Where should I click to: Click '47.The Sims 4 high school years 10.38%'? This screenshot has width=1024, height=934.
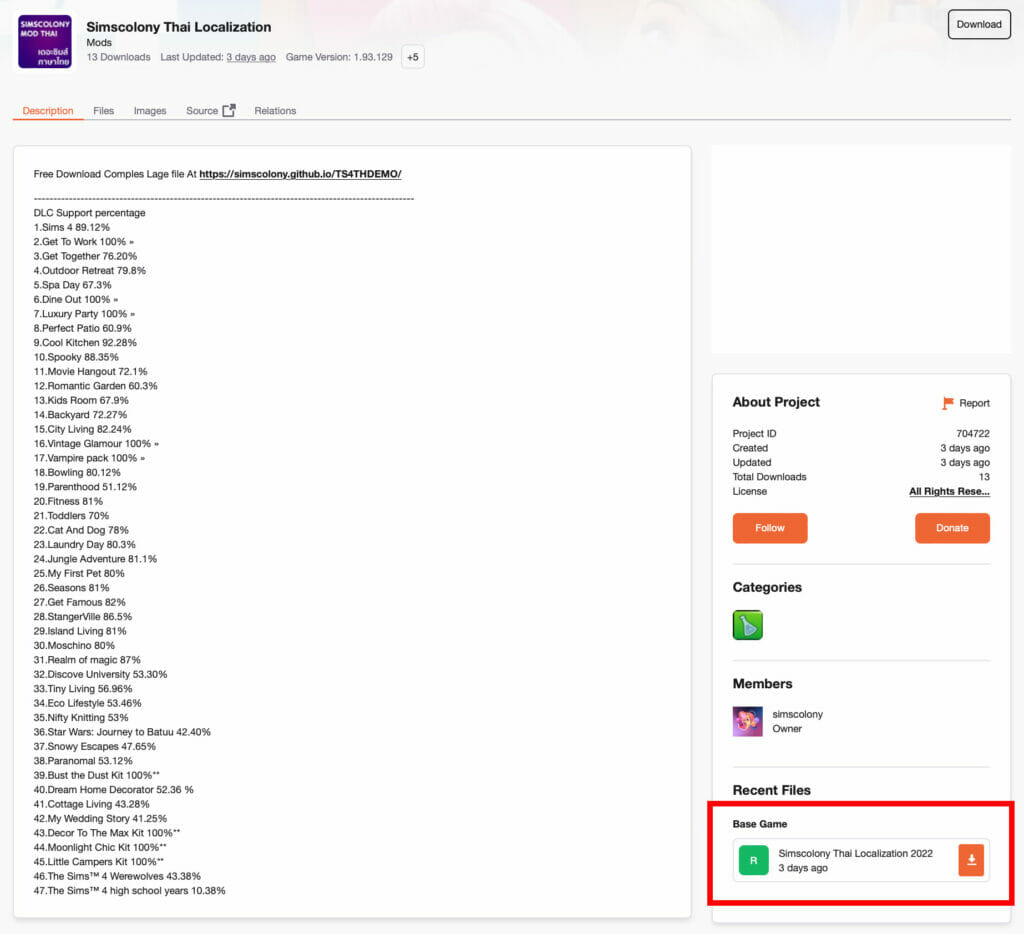pos(129,890)
